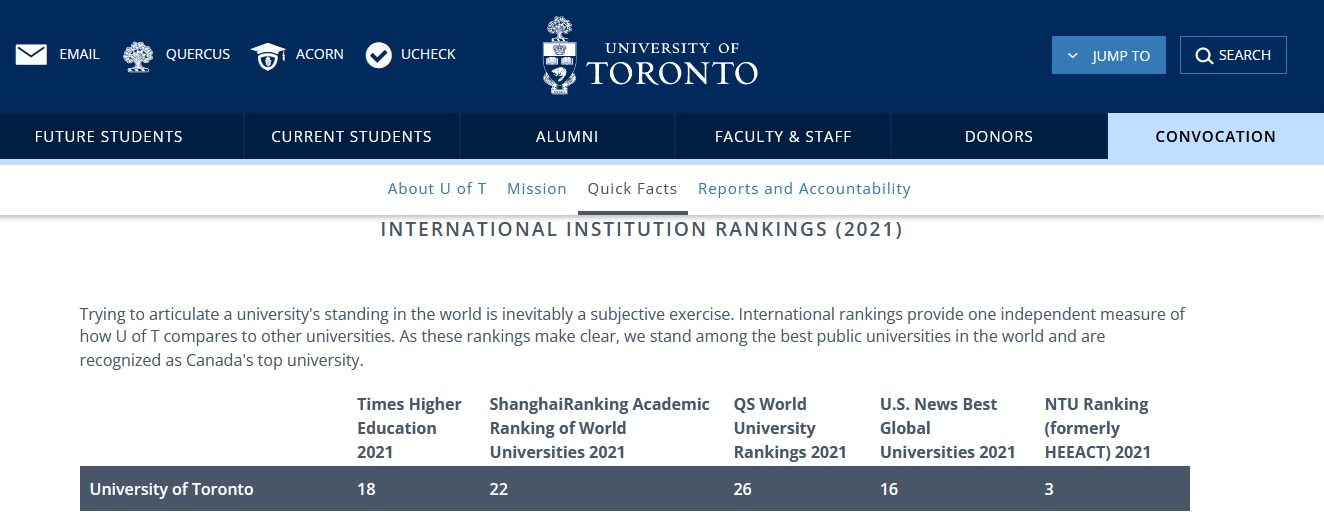Click the QS ranking value 26

tap(744, 489)
